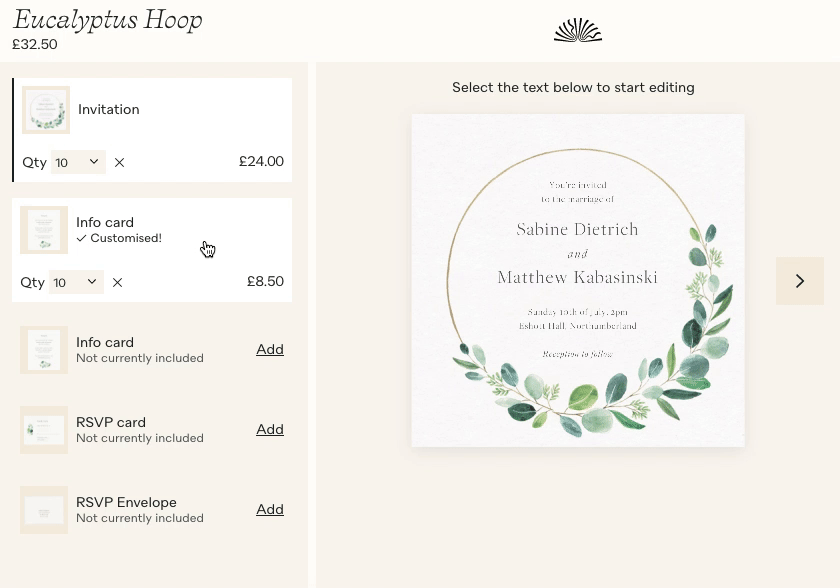Edit the Reception to follow text

[x=578, y=354]
